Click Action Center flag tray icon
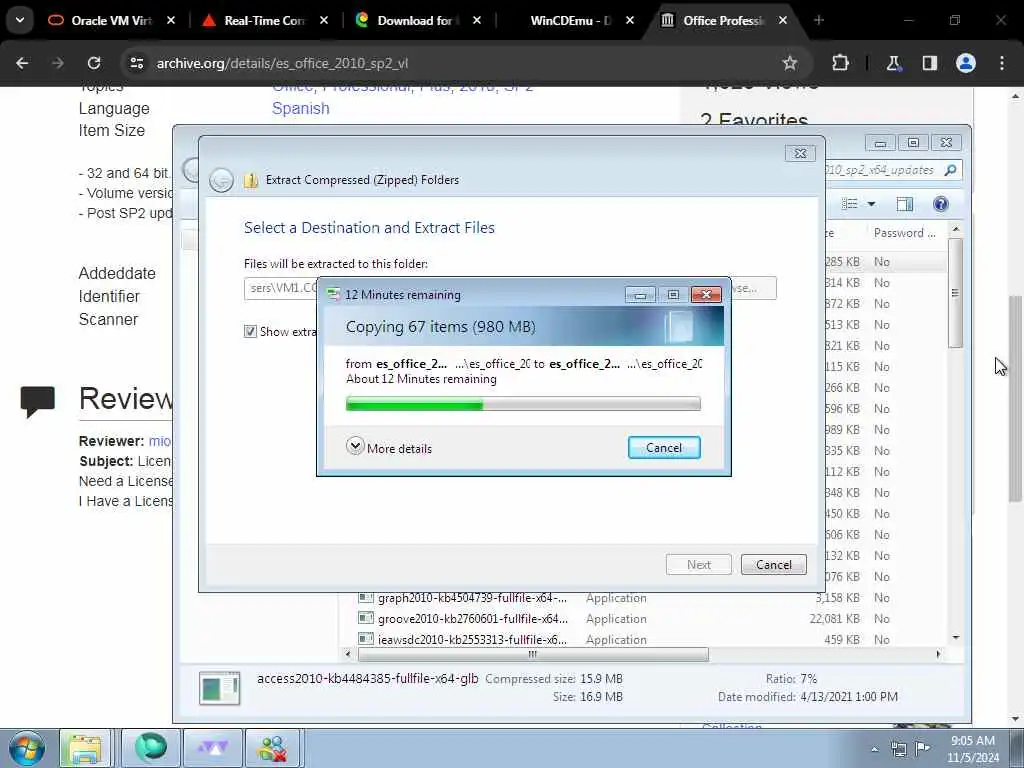 pyautogui.click(x=922, y=748)
